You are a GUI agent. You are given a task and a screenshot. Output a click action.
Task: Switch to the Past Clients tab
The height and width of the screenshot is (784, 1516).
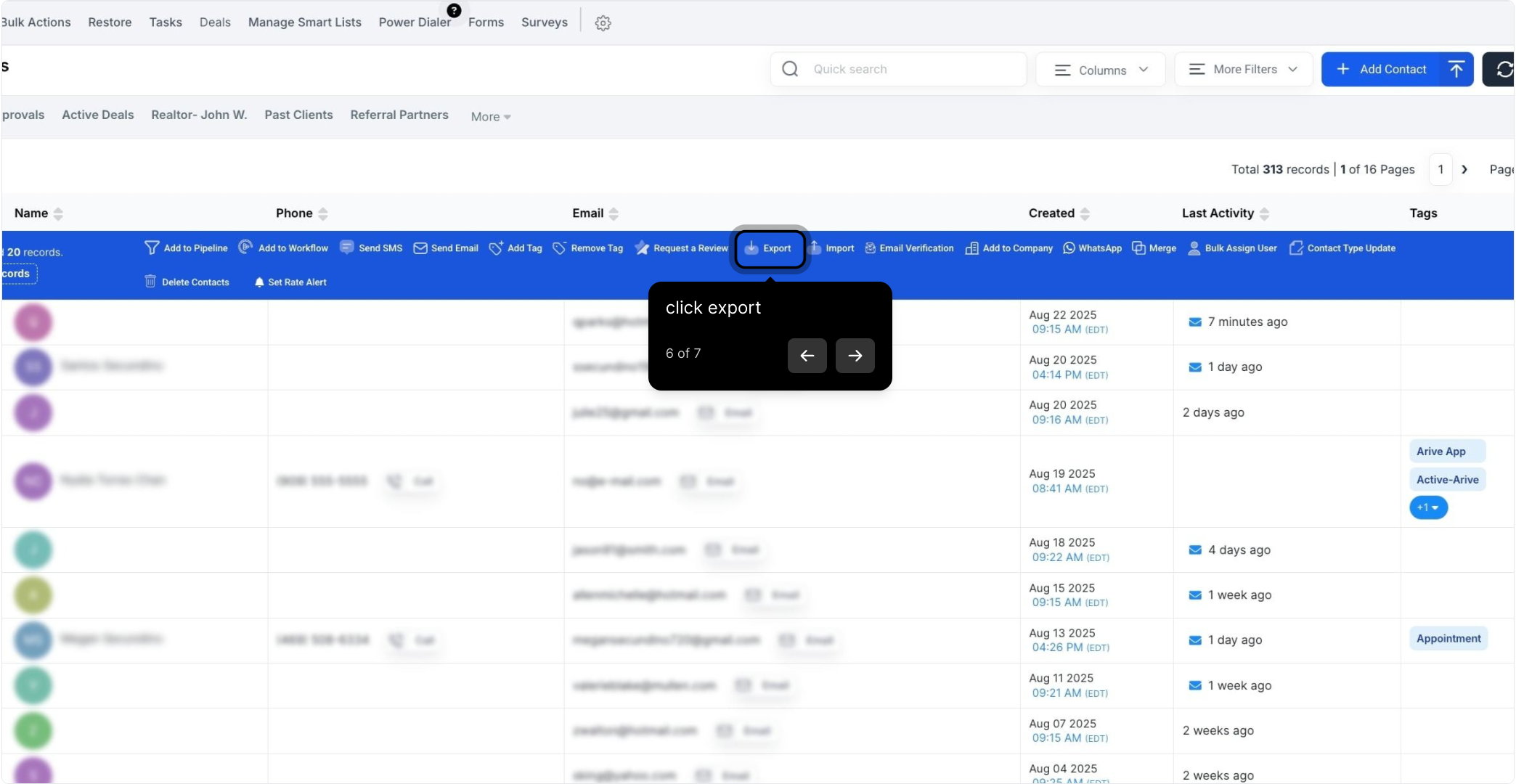pyautogui.click(x=298, y=115)
